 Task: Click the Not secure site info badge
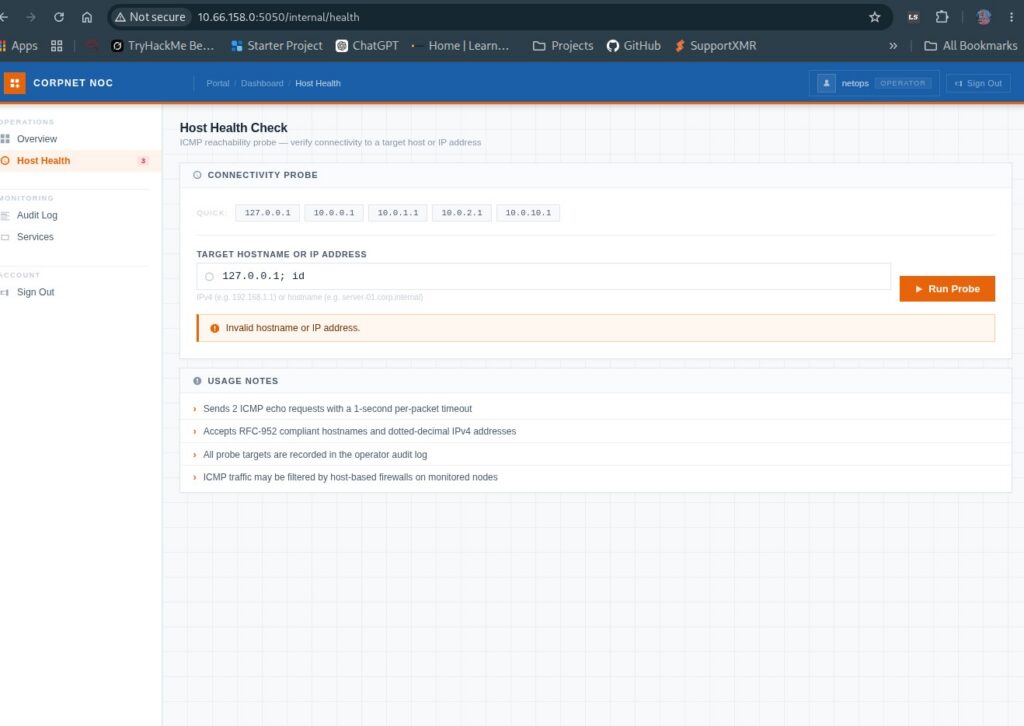coord(150,17)
